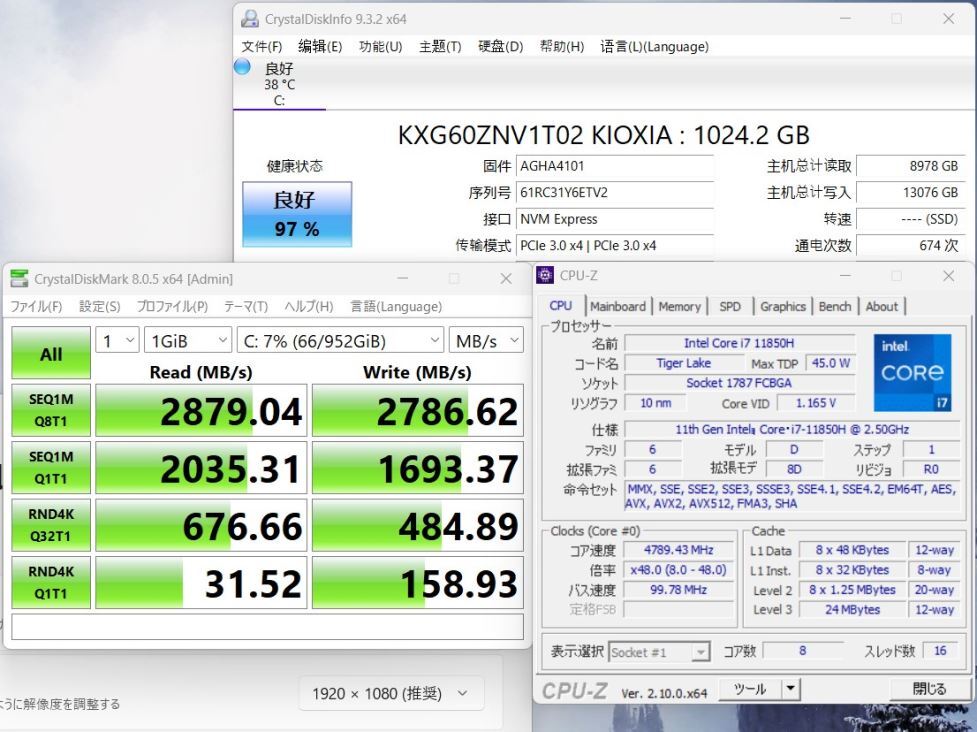977x732 pixels.
Task: Click the RND4K Q32T1 write result 484.89
Action: [418, 525]
